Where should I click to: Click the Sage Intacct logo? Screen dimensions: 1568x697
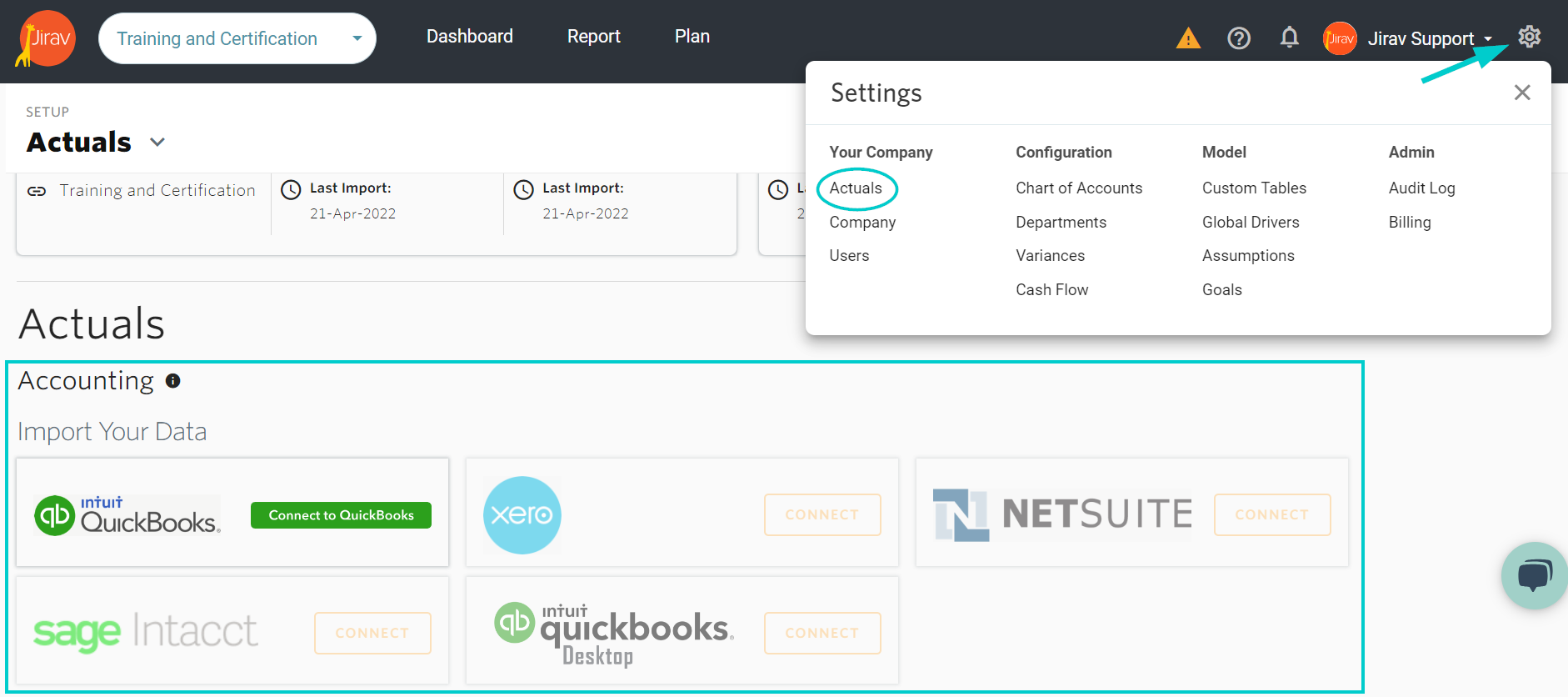point(146,631)
